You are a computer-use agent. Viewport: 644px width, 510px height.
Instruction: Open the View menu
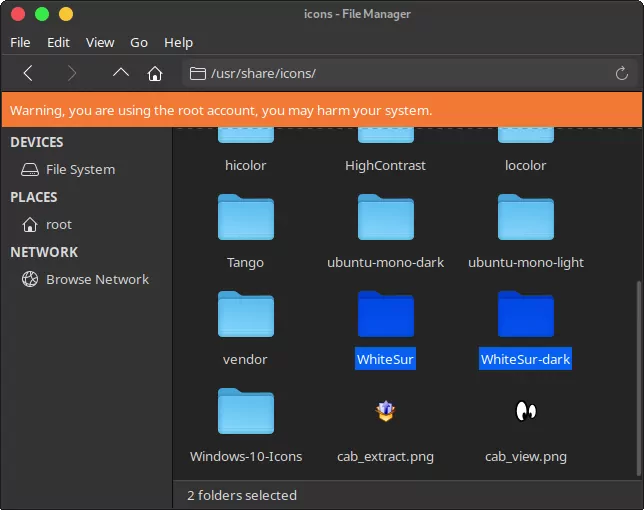[x=100, y=42]
